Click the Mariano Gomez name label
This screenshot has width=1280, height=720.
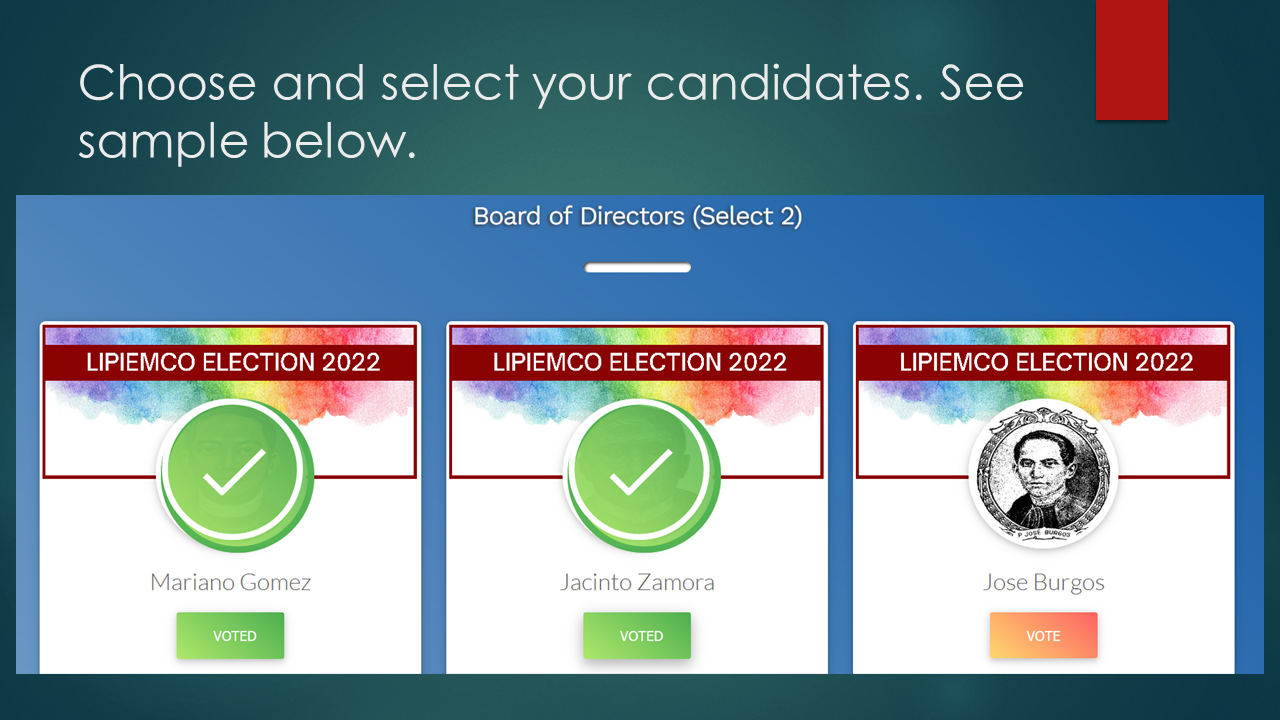tap(231, 582)
